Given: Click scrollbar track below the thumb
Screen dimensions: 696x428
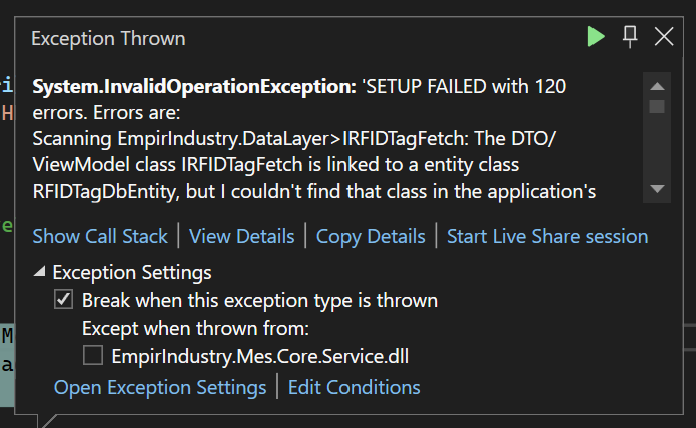Looking at the screenshot, I should [x=657, y=147].
